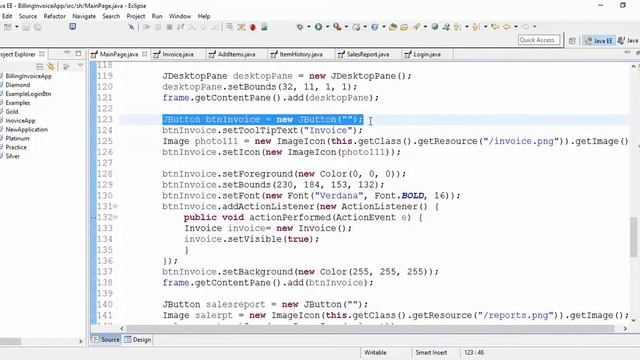Open the External Tools dropdown arrow

tap(346, 27)
